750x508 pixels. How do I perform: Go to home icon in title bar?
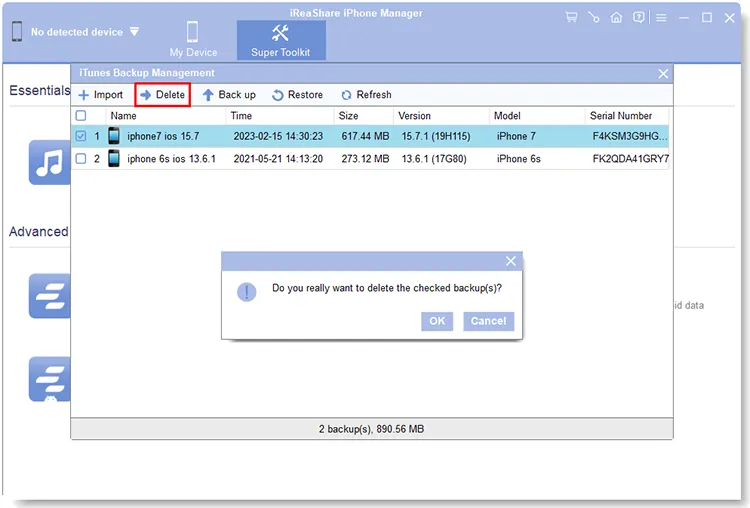(x=617, y=18)
